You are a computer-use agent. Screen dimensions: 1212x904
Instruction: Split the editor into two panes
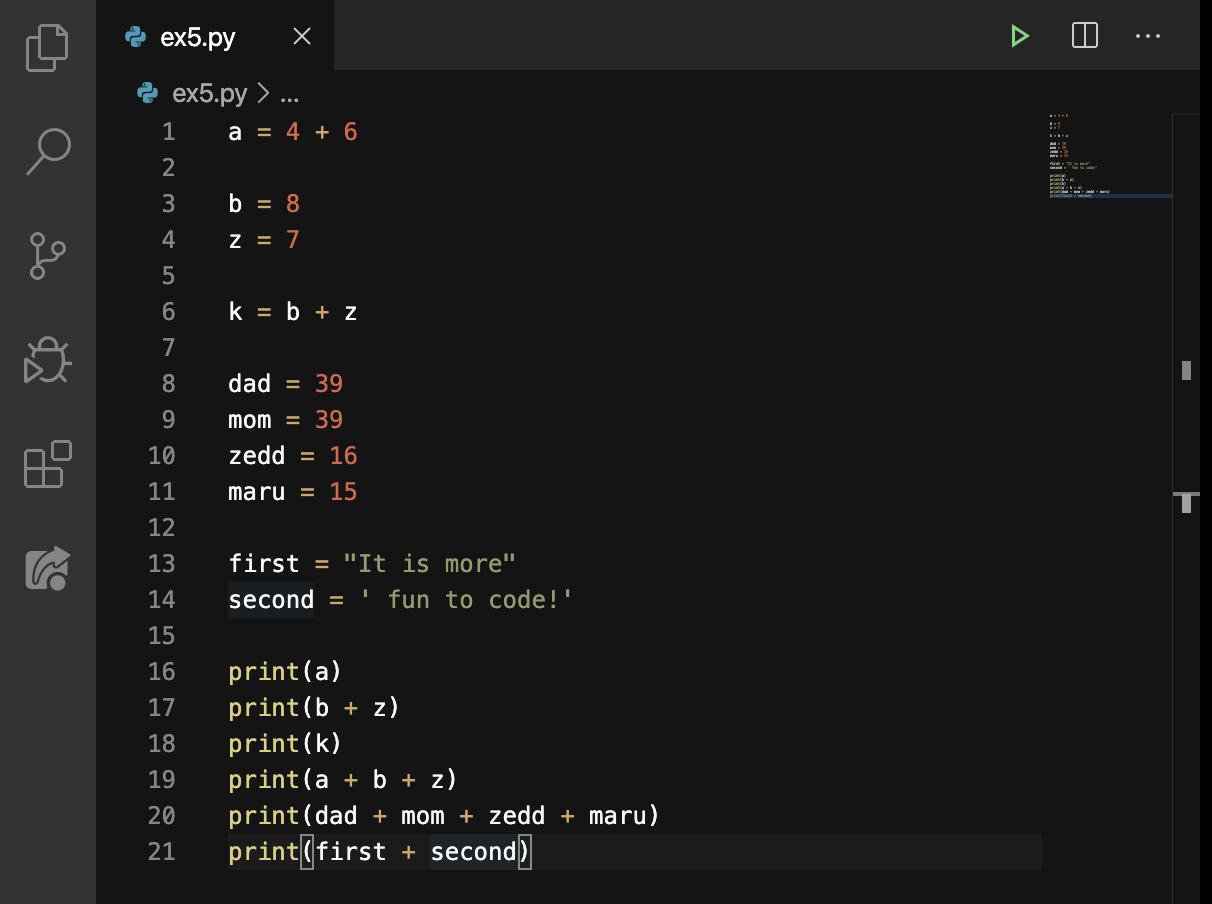[1084, 36]
